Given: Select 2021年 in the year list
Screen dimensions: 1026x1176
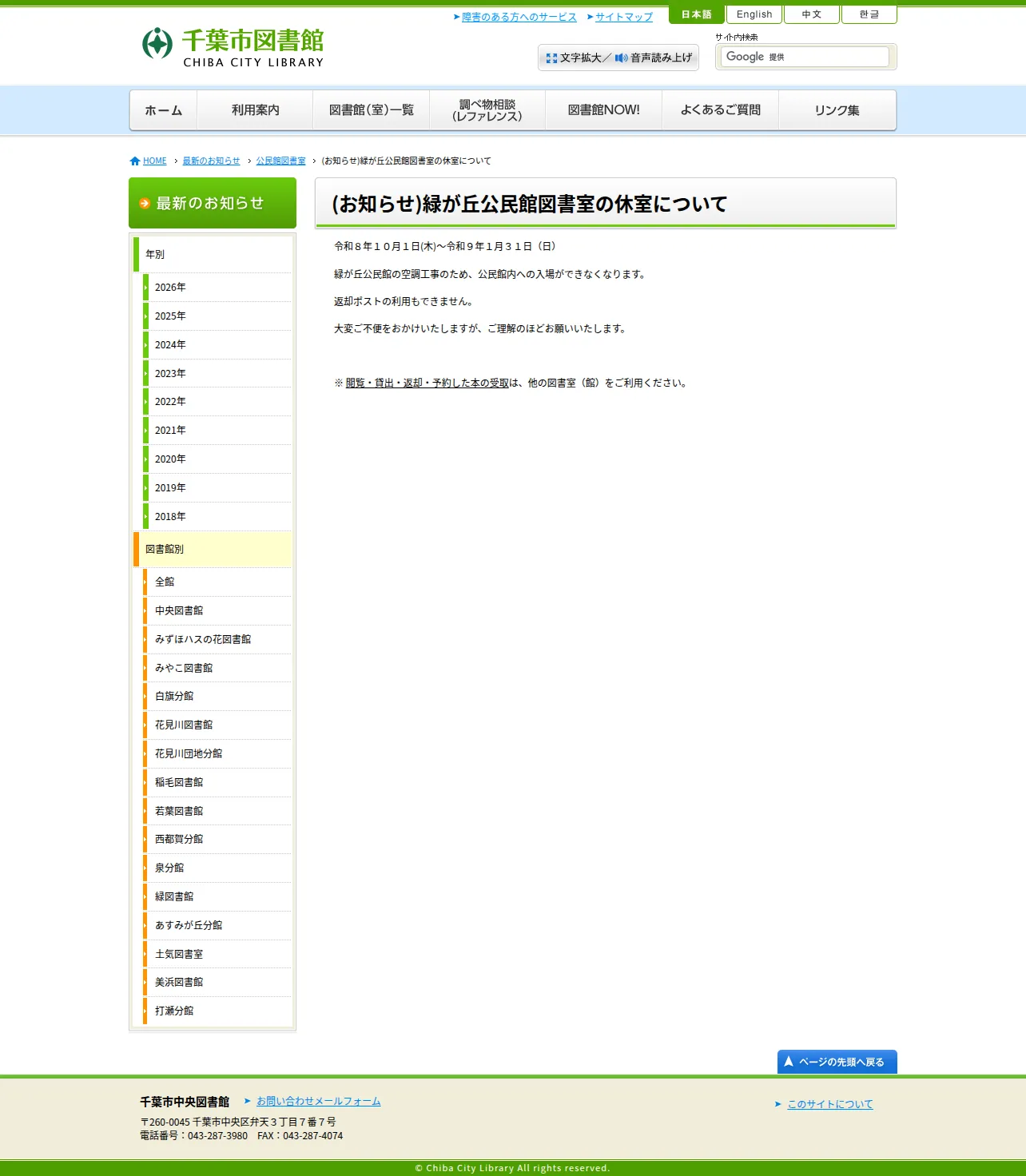Looking at the screenshot, I should [x=217, y=431].
